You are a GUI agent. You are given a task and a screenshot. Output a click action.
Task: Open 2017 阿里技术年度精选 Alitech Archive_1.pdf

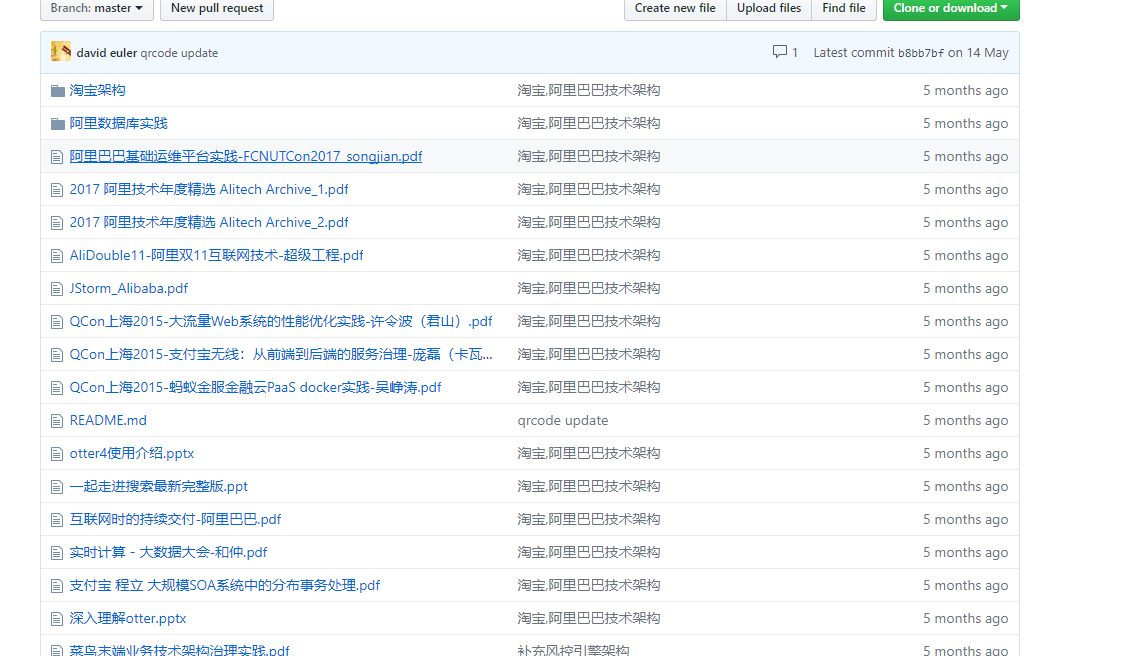[x=209, y=189]
